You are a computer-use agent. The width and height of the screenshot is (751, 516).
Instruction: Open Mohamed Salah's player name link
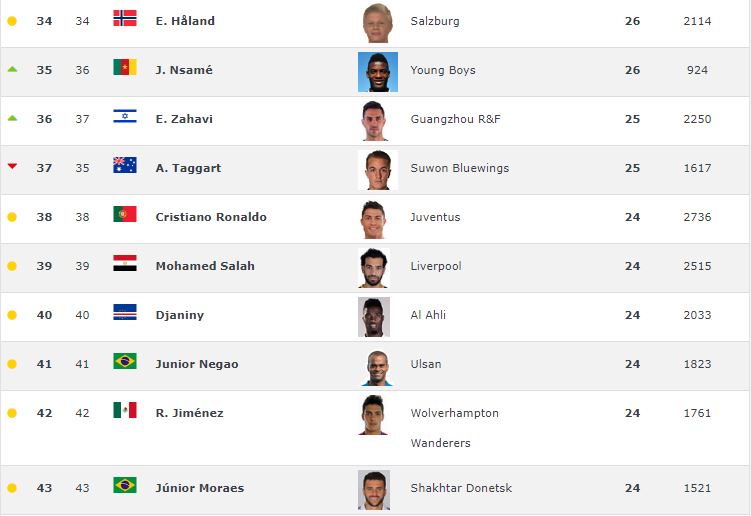205,266
